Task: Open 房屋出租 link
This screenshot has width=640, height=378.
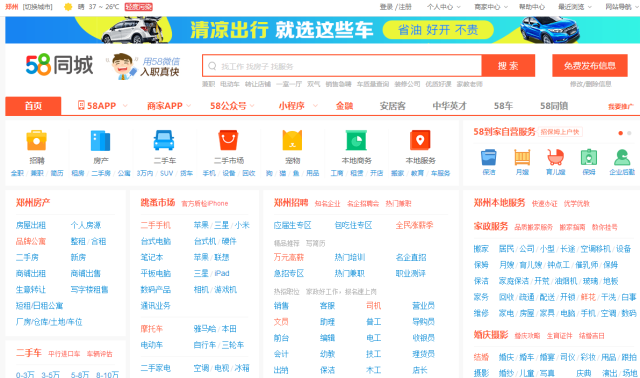Action: pyautogui.click(x=31, y=225)
